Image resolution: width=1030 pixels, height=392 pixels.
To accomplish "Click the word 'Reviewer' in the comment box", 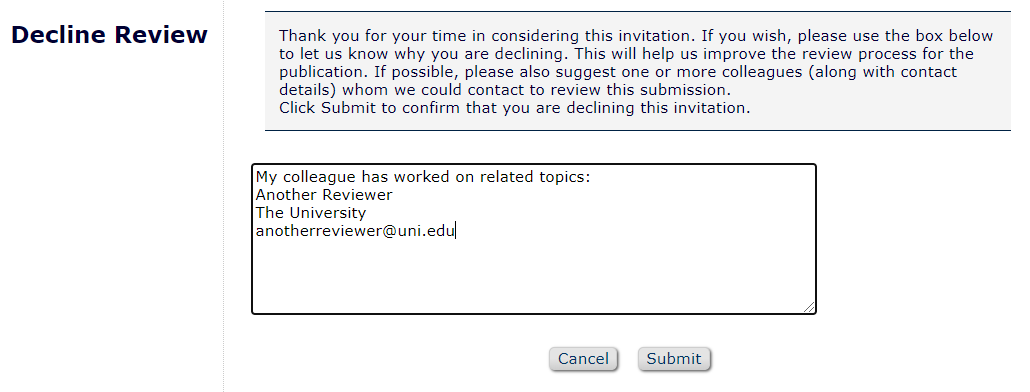I will (x=360, y=195).
